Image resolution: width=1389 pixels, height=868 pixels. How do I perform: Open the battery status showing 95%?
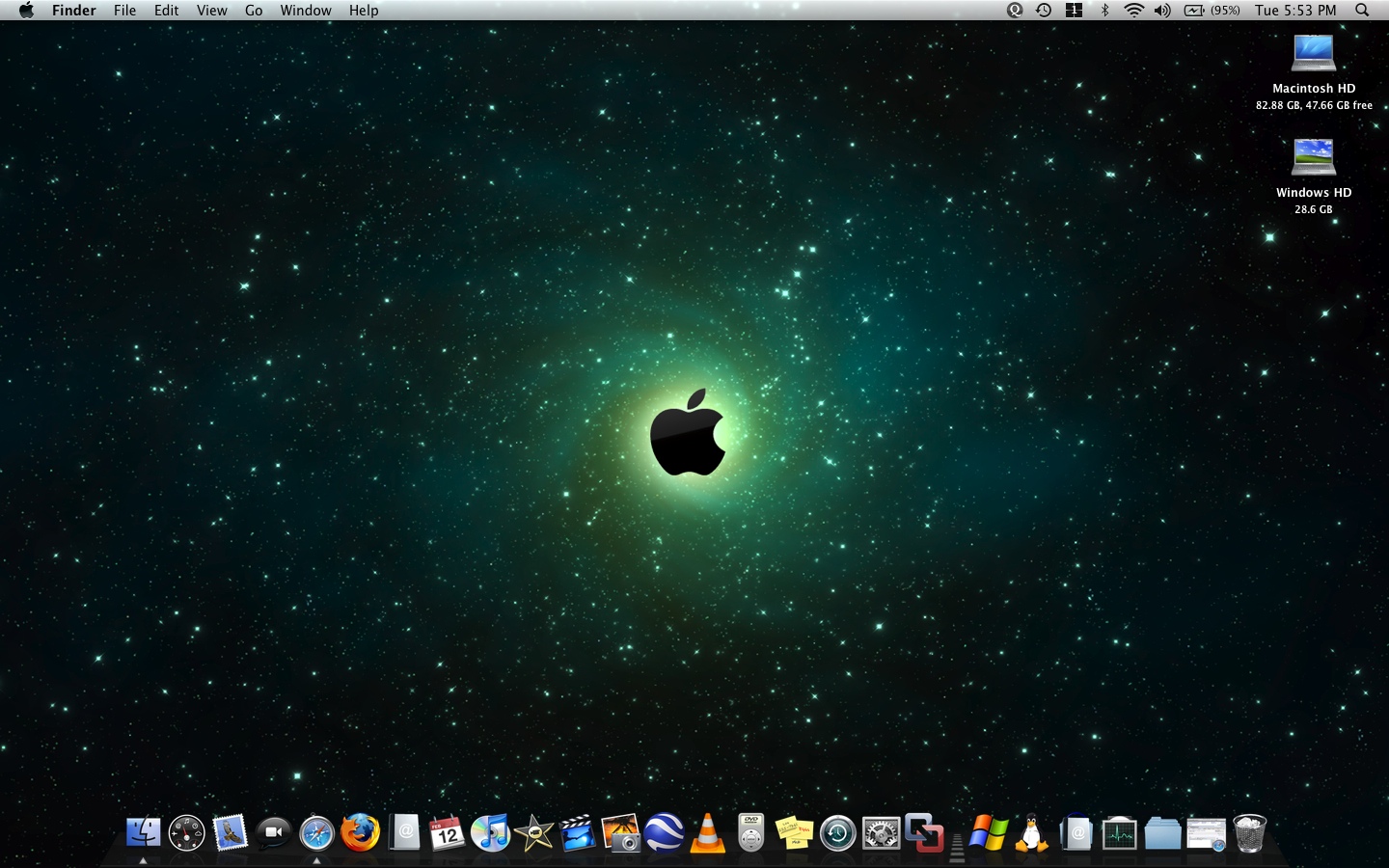[x=1212, y=10]
